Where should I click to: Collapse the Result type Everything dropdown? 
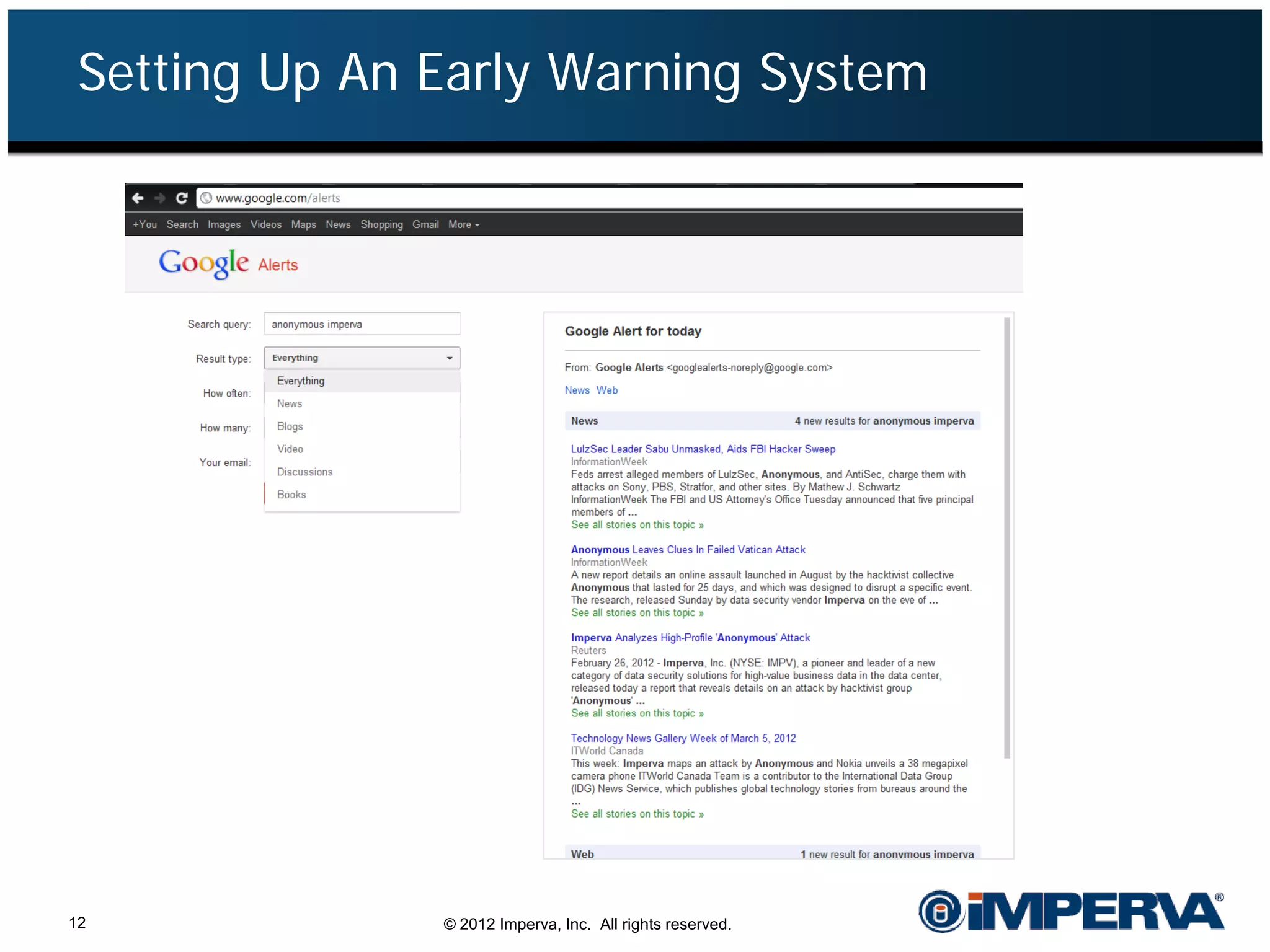point(362,358)
